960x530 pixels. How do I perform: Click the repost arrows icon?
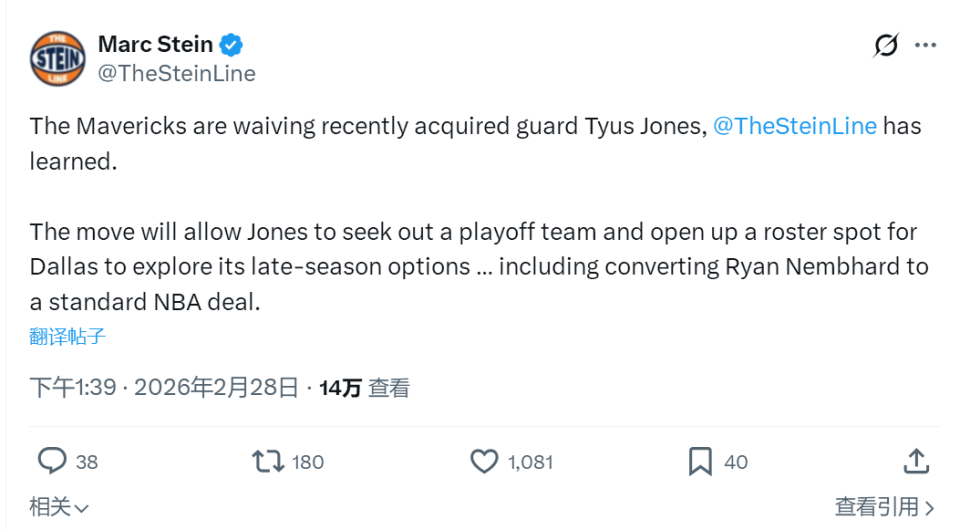coord(267,461)
